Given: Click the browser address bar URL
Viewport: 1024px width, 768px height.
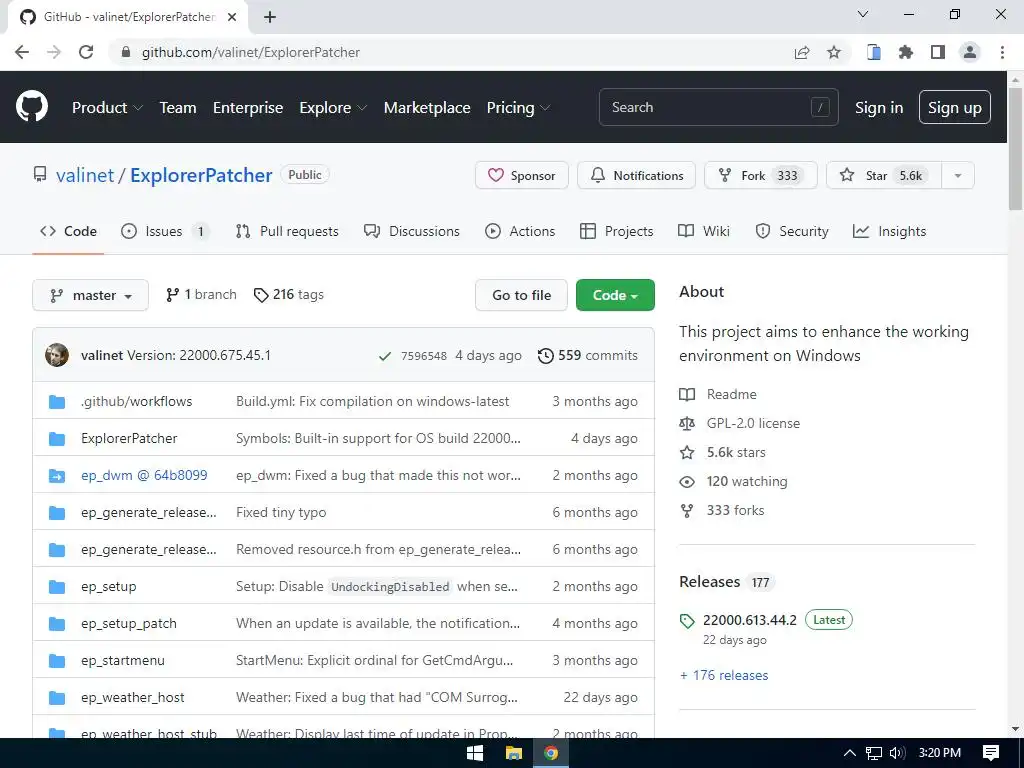Looking at the screenshot, I should [251, 52].
